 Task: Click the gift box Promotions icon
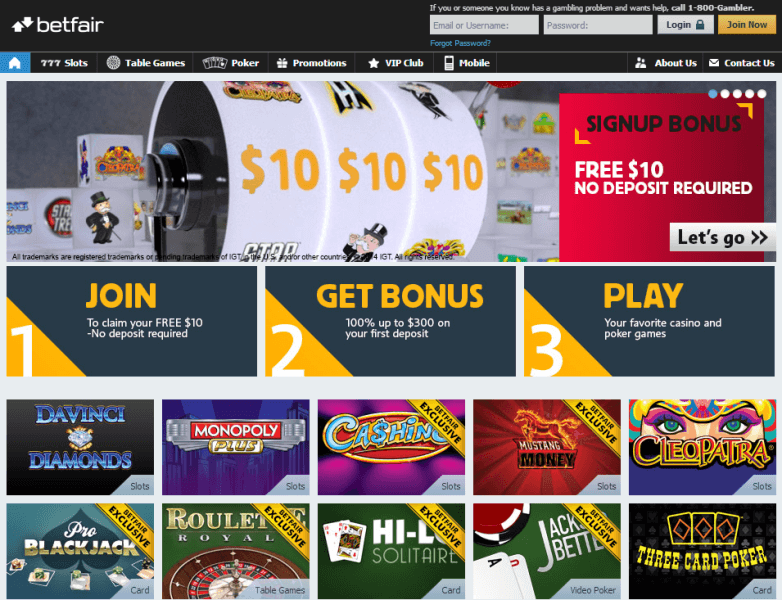(282, 63)
